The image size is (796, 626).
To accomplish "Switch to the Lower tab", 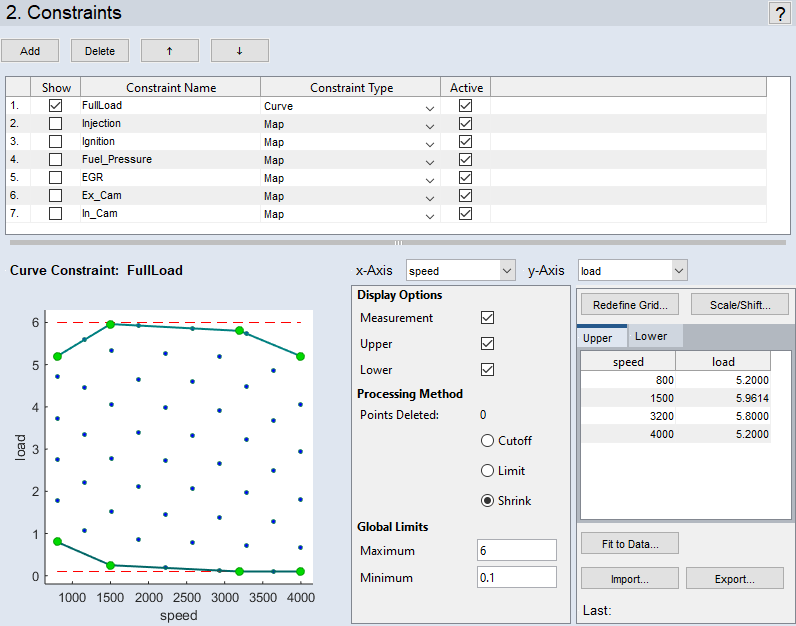I will click(x=651, y=337).
